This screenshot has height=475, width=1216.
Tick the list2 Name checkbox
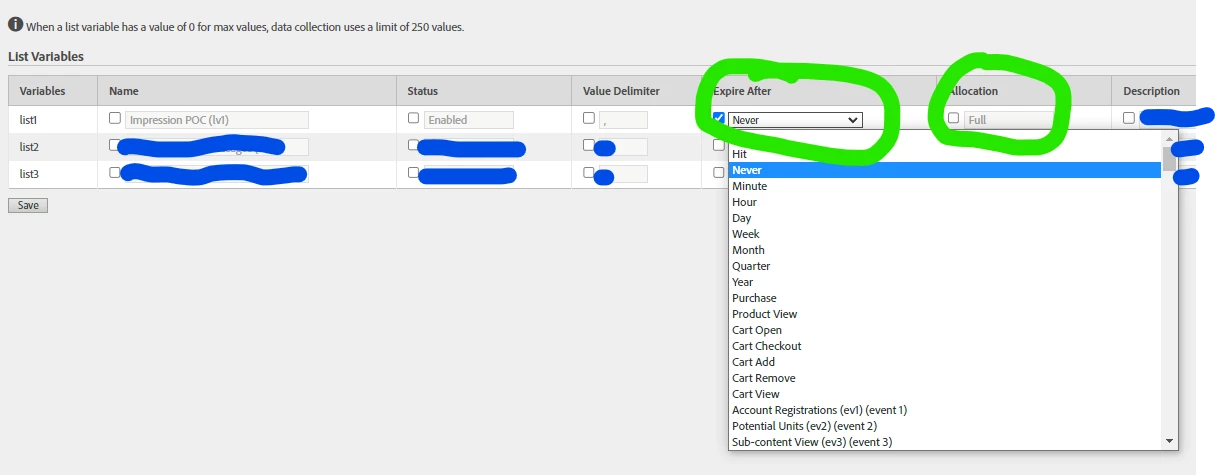click(x=115, y=145)
